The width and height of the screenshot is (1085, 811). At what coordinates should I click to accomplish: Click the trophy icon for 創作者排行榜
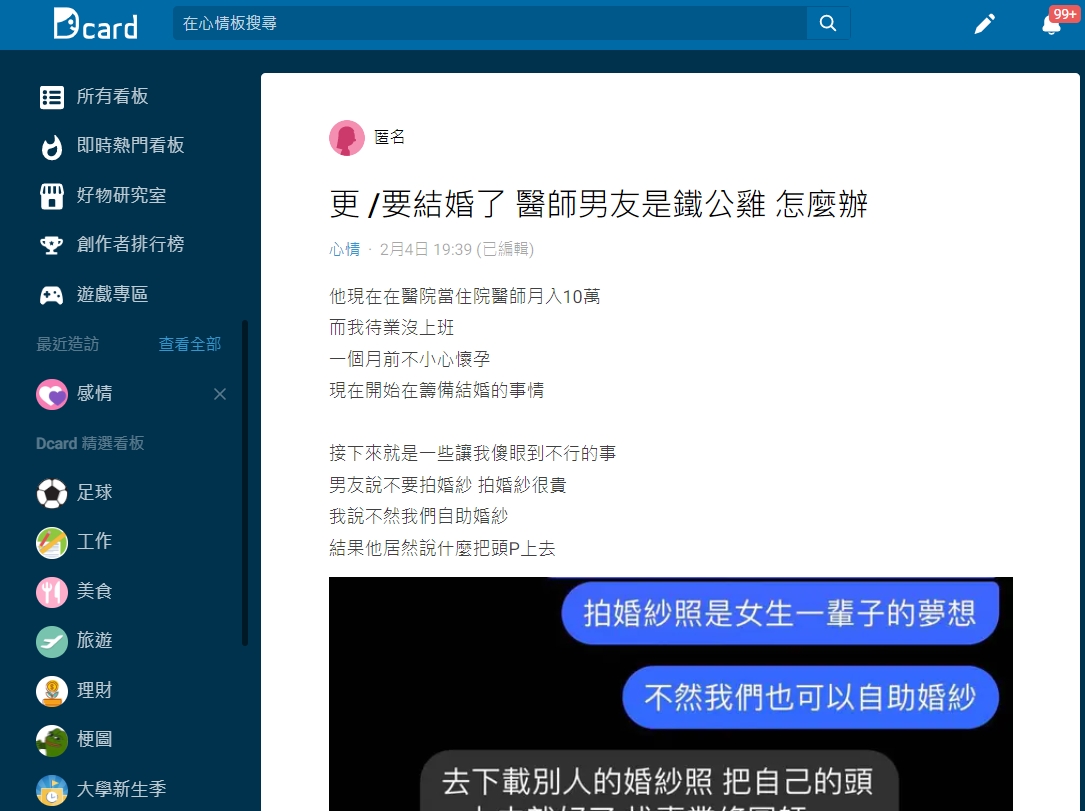point(52,245)
